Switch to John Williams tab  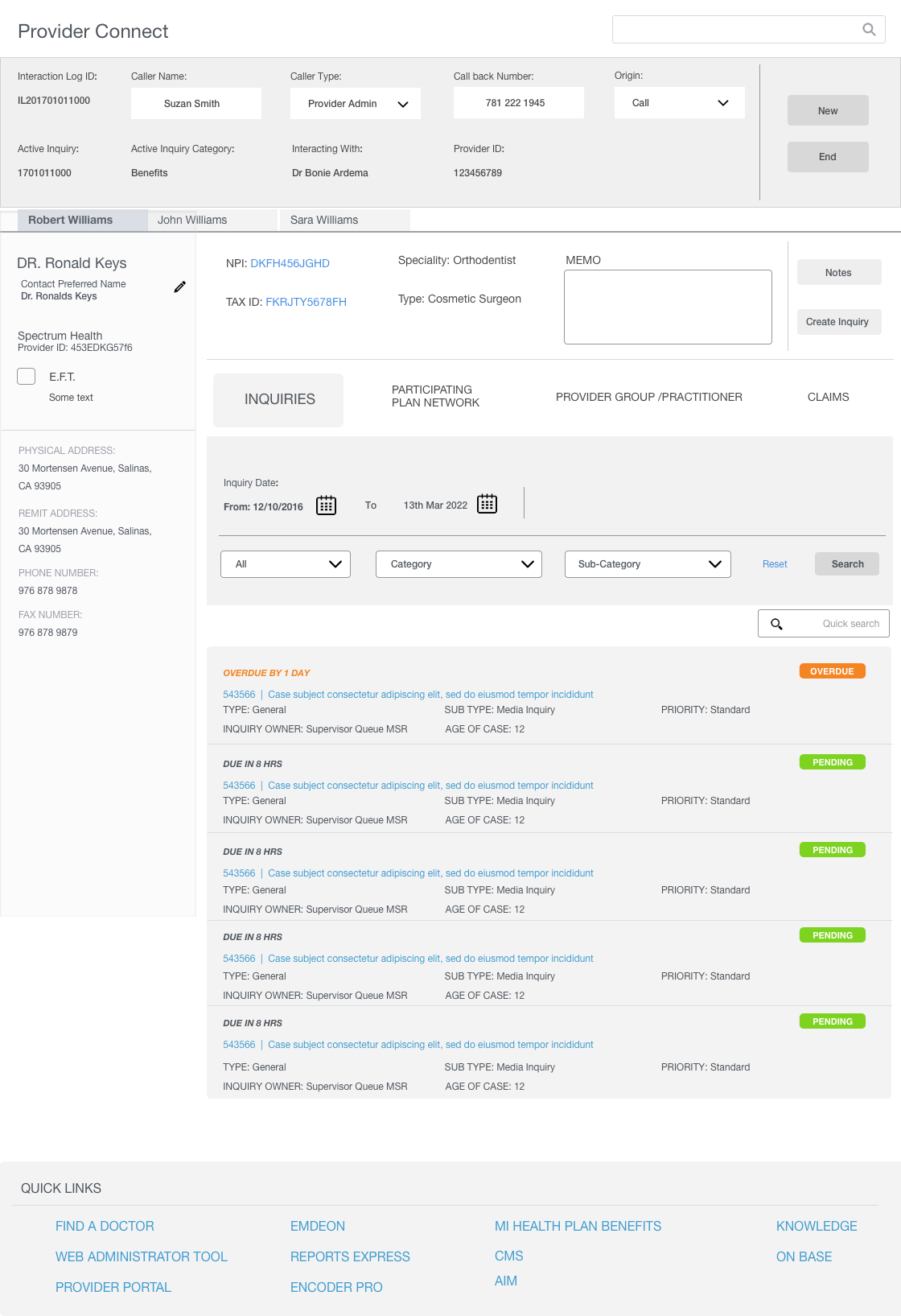coord(192,220)
